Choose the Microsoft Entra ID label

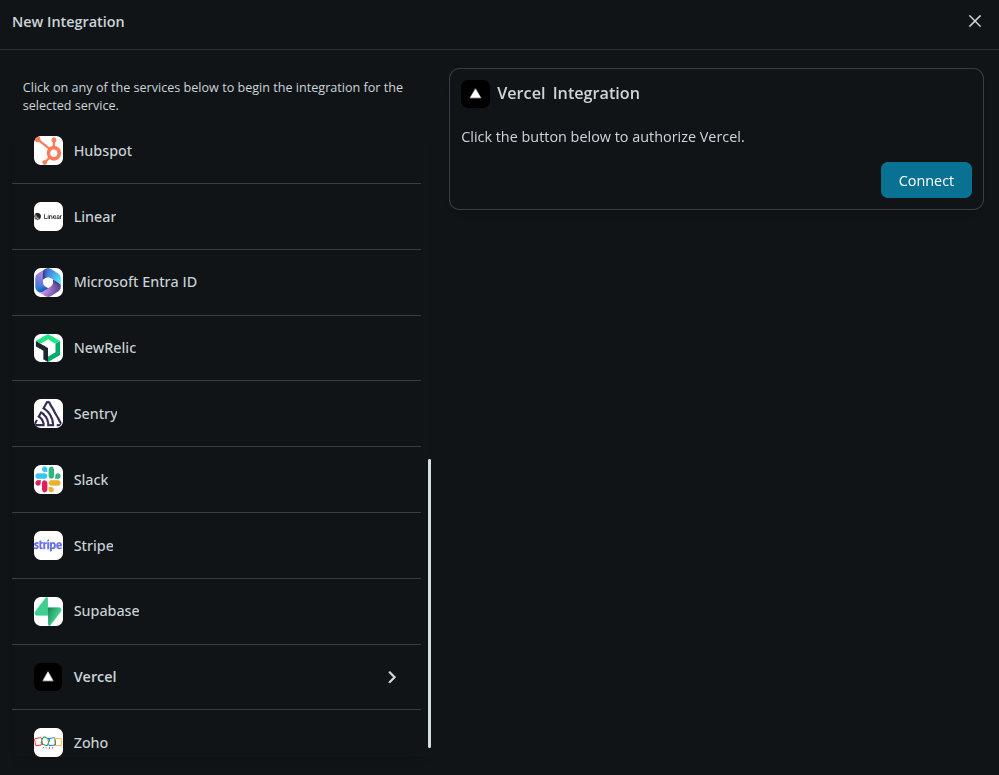(x=135, y=282)
